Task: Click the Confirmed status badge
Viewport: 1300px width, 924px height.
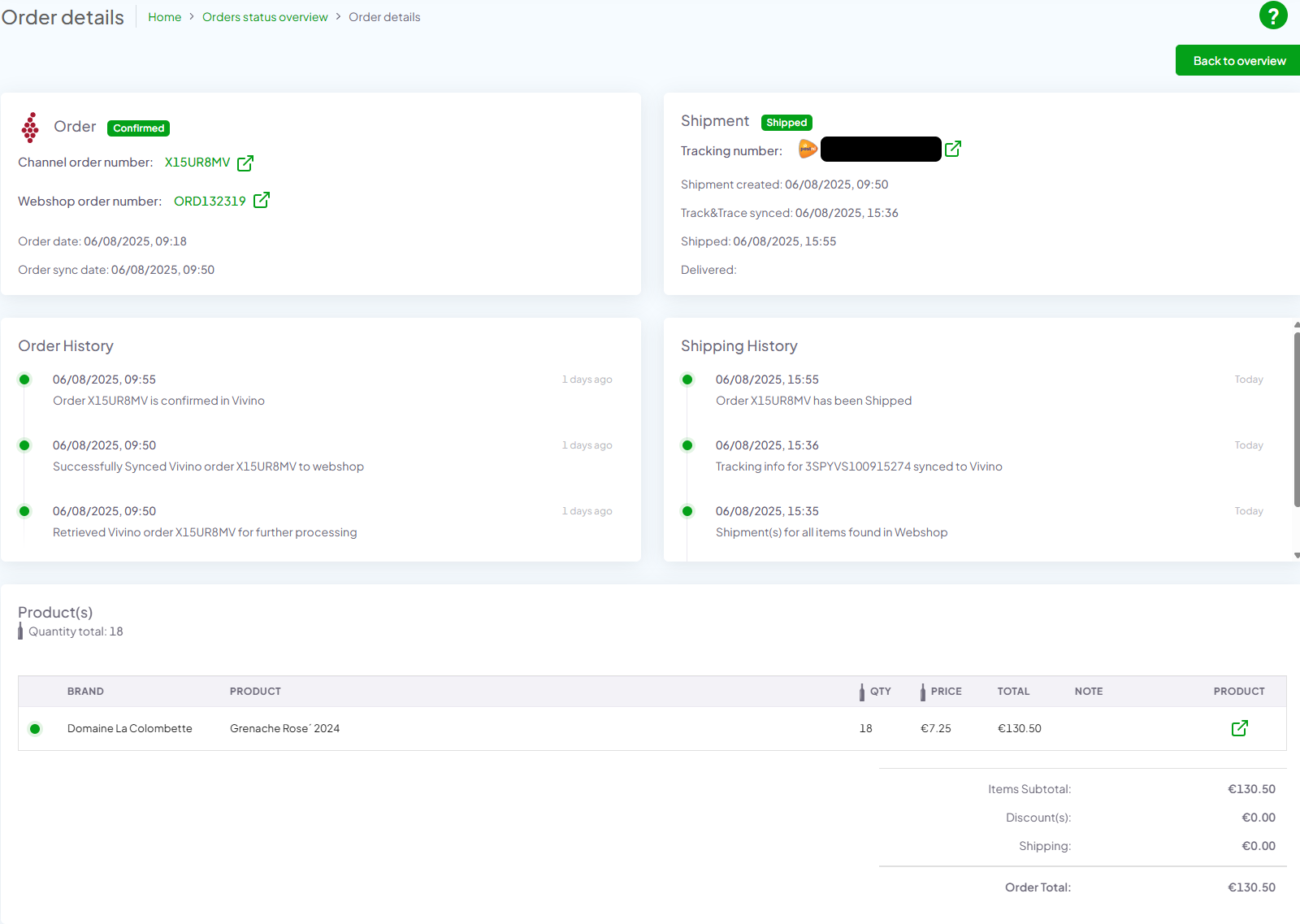Action: (138, 128)
